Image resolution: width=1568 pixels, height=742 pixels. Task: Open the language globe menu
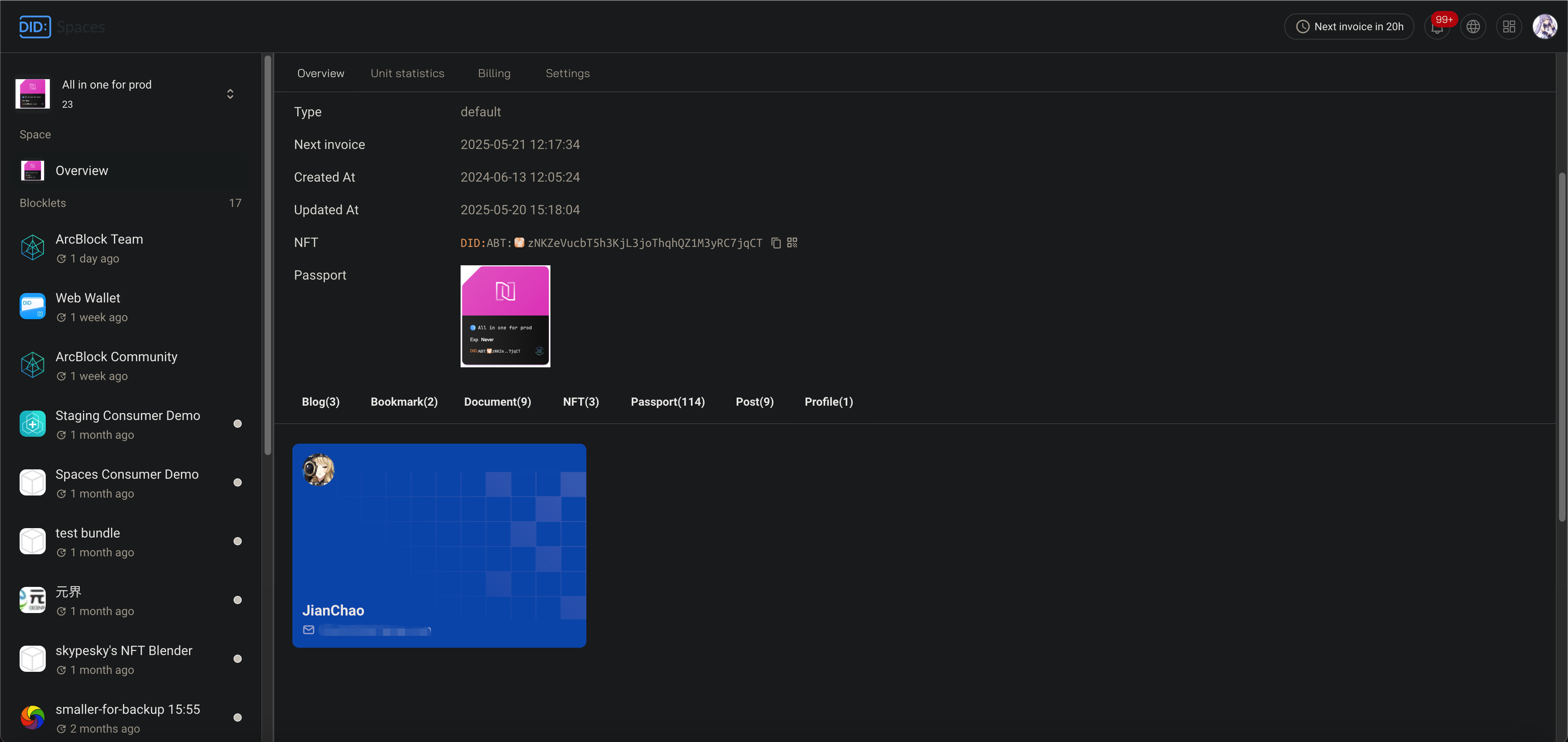coord(1473,27)
